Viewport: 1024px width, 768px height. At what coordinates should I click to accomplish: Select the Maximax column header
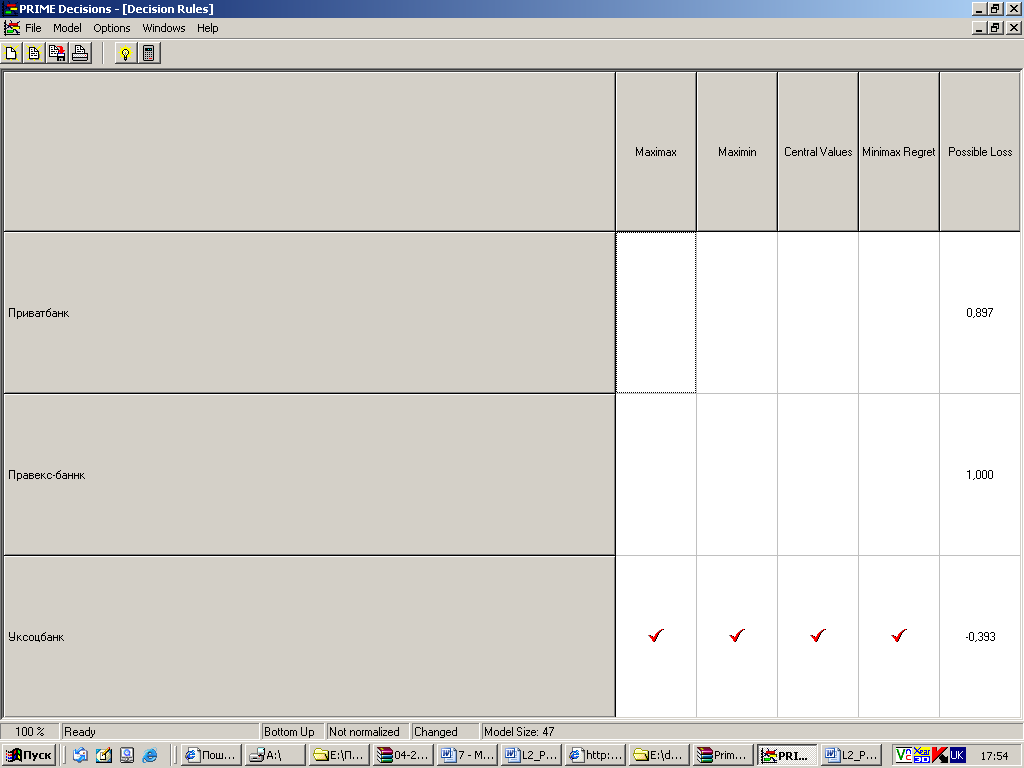[656, 152]
